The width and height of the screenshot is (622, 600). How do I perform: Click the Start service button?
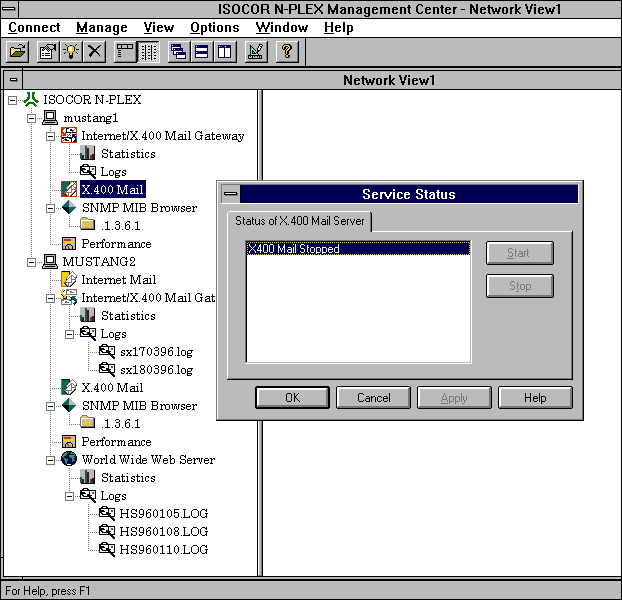520,253
